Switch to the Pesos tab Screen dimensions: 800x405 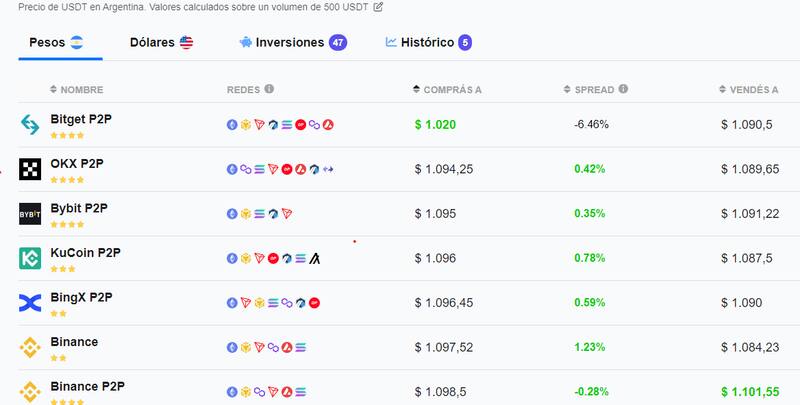[55, 43]
